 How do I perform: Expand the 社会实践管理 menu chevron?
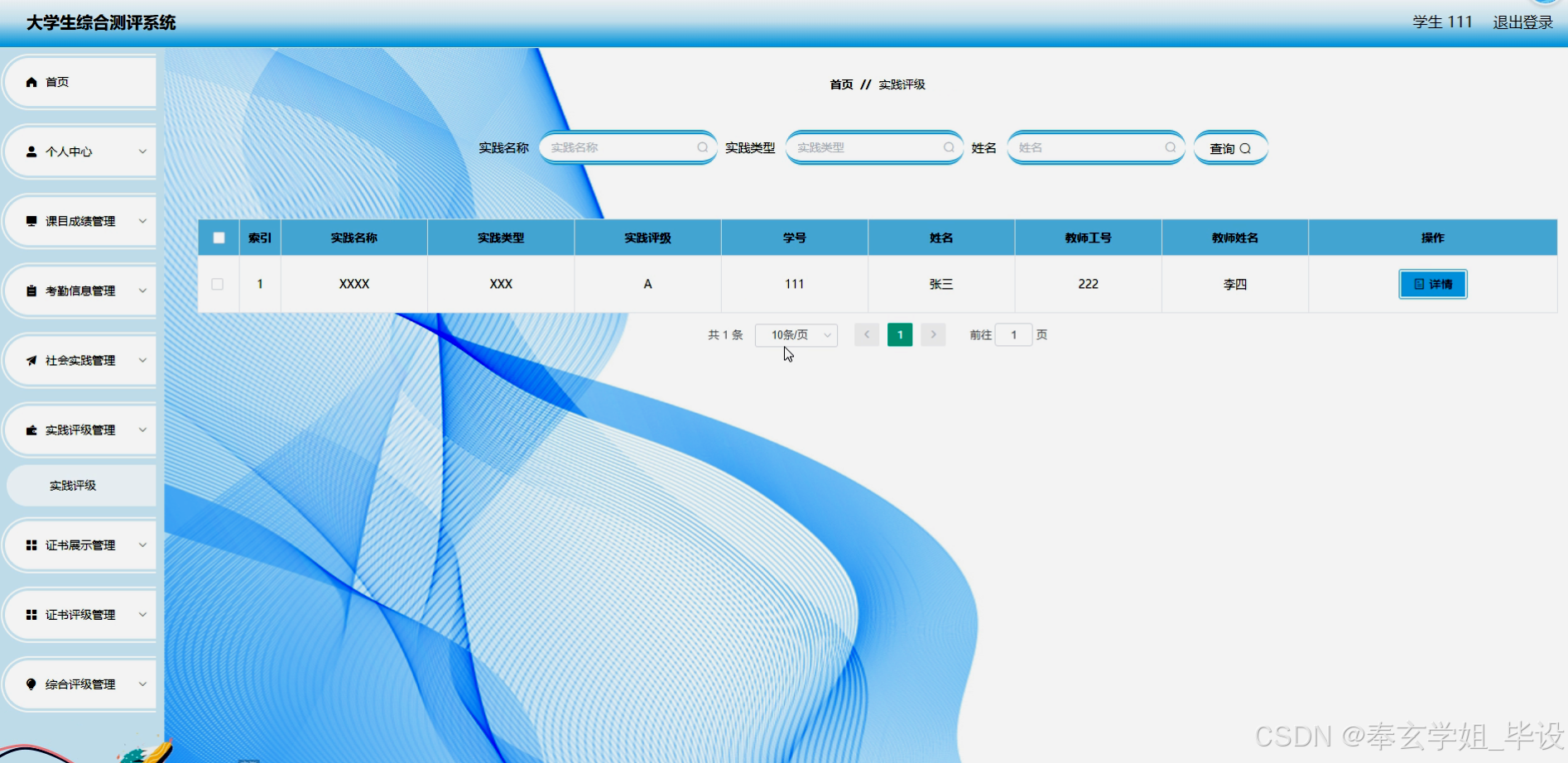coord(142,360)
